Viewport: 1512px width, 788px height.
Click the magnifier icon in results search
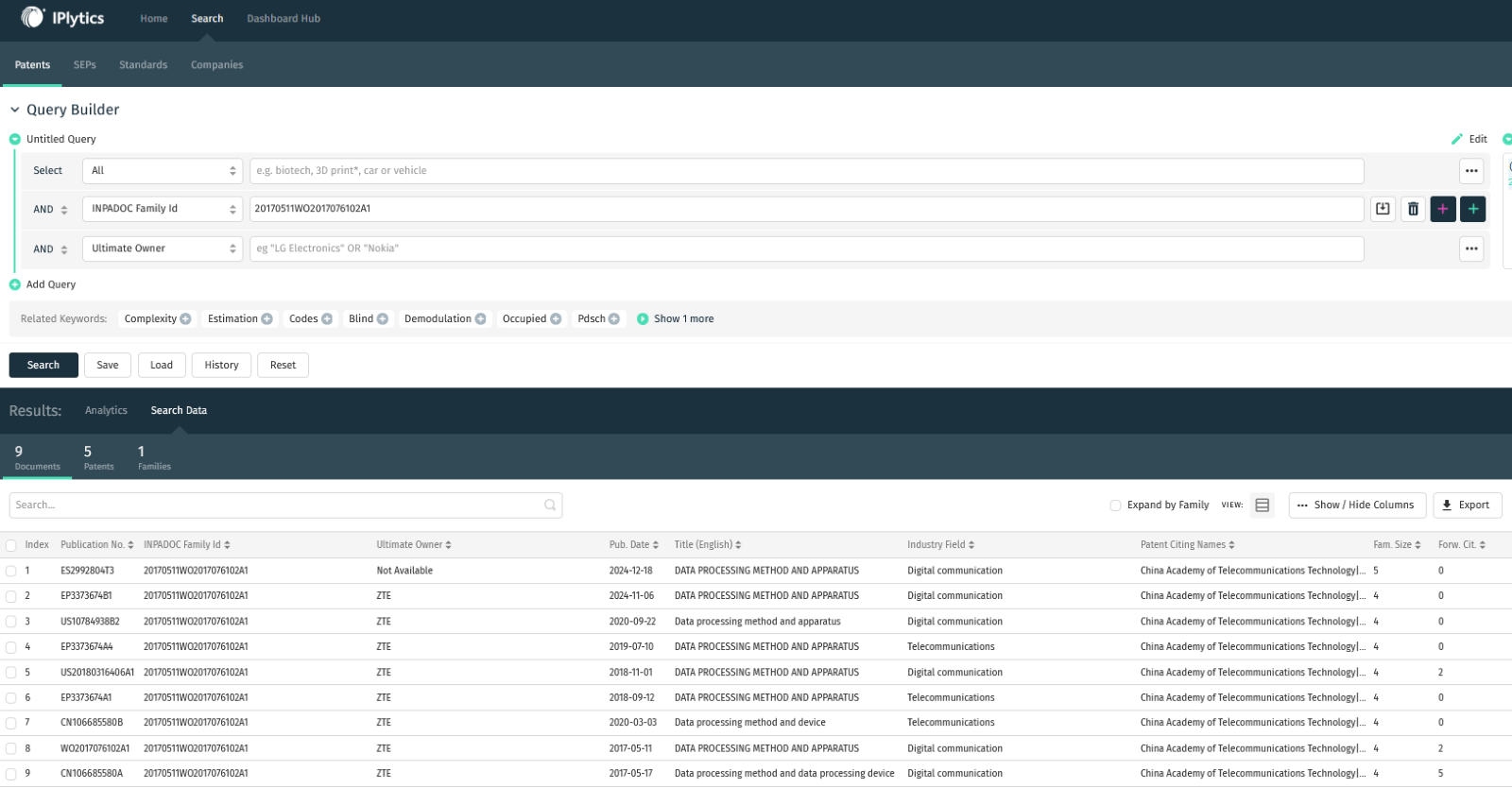coord(550,505)
